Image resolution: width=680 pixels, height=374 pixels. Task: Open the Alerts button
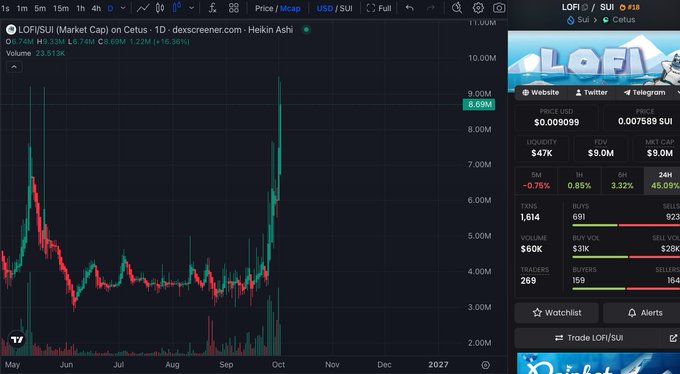641,313
